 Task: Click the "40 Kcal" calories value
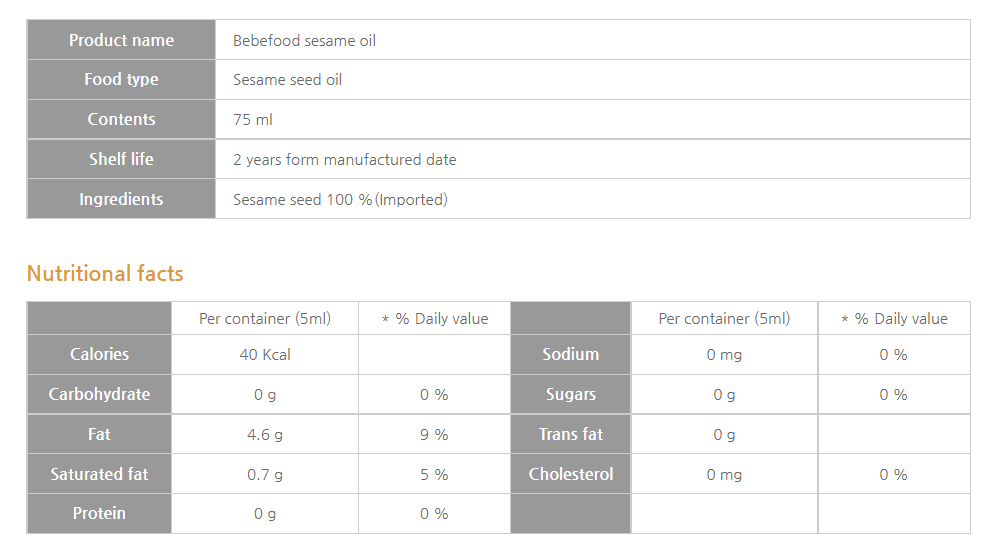point(265,355)
